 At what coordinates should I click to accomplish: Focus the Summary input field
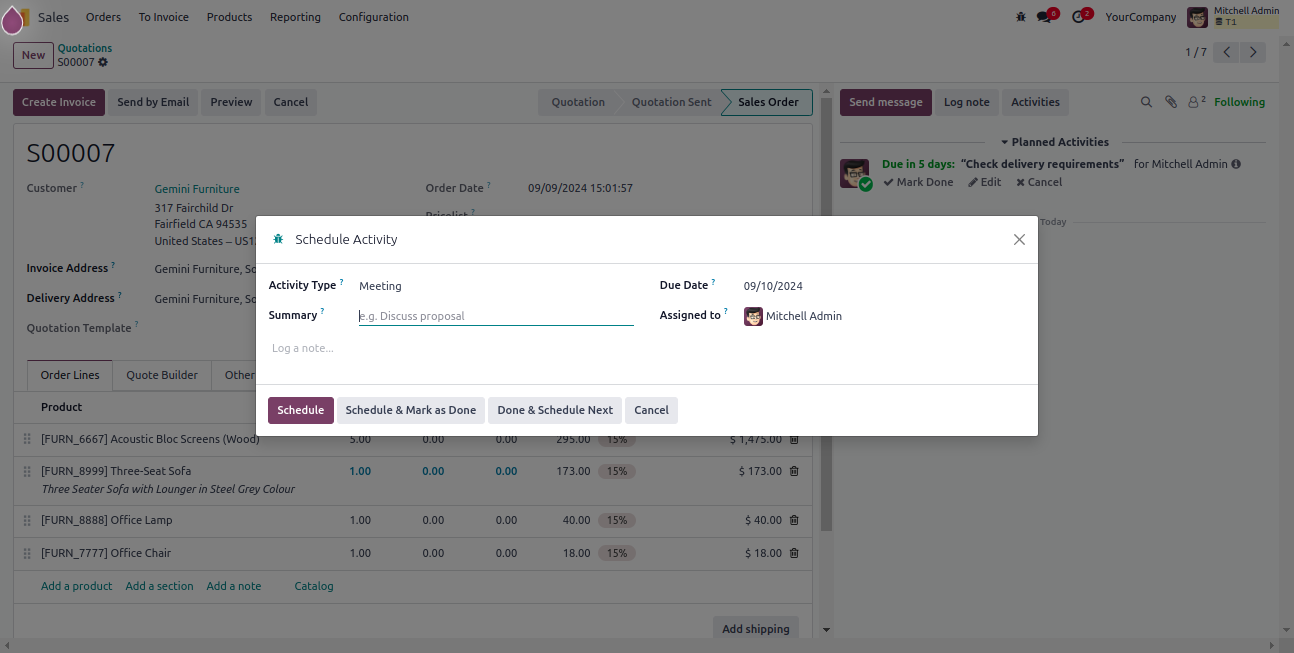[496, 316]
